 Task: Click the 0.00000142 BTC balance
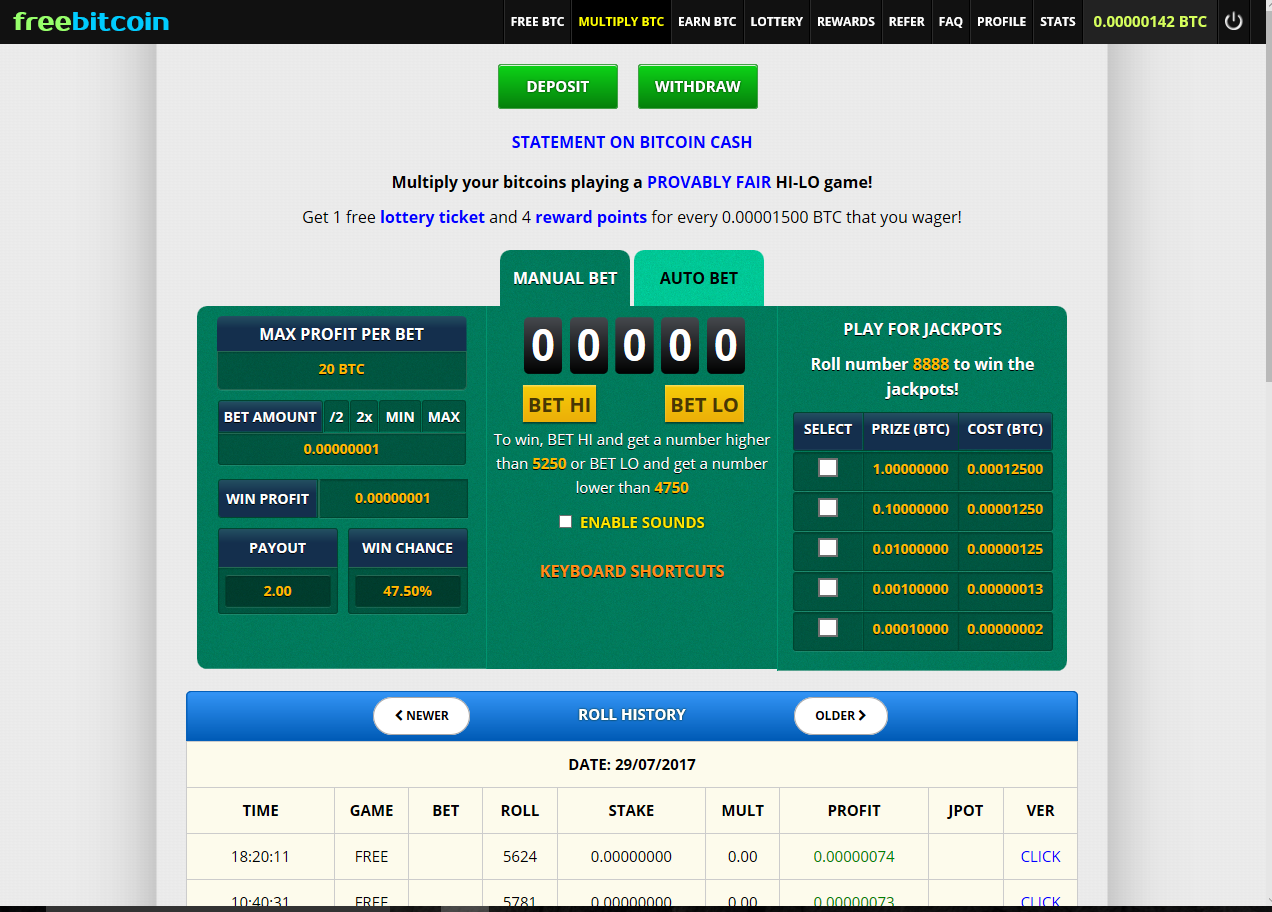1150,21
